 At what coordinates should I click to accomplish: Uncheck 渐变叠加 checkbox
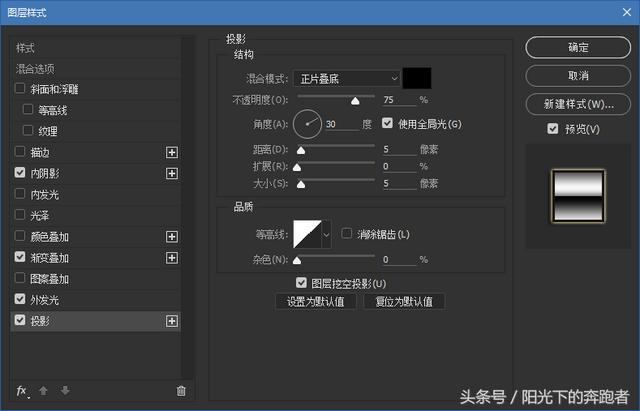pyautogui.click(x=20, y=257)
